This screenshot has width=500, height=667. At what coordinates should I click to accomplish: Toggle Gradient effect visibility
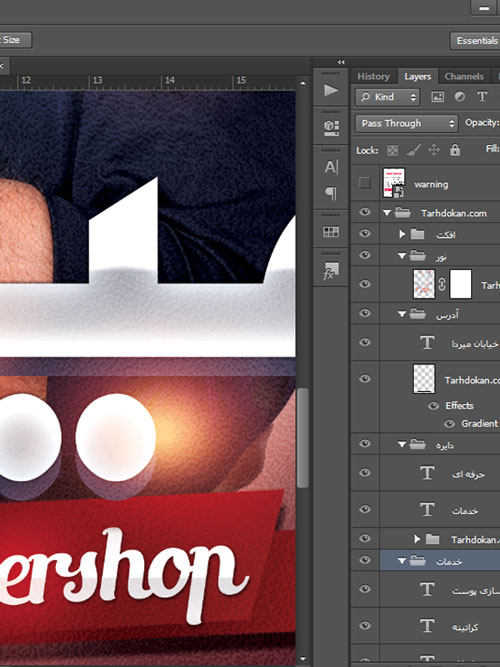click(x=449, y=424)
